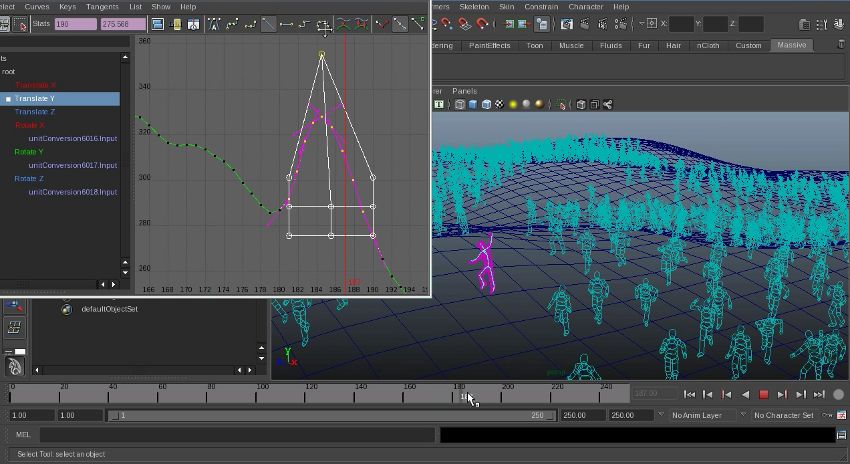The width and height of the screenshot is (850, 464).
Task: Switch to the nCloth shelf tab
Action: pyautogui.click(x=707, y=45)
